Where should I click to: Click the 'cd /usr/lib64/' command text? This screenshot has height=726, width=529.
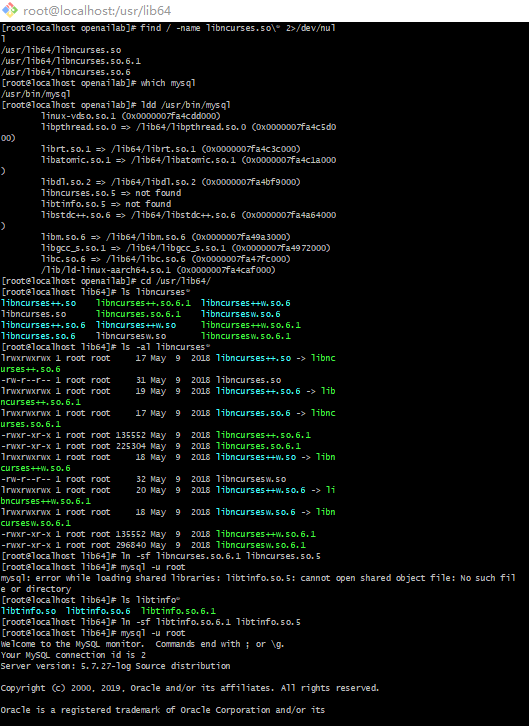pyautogui.click(x=176, y=281)
